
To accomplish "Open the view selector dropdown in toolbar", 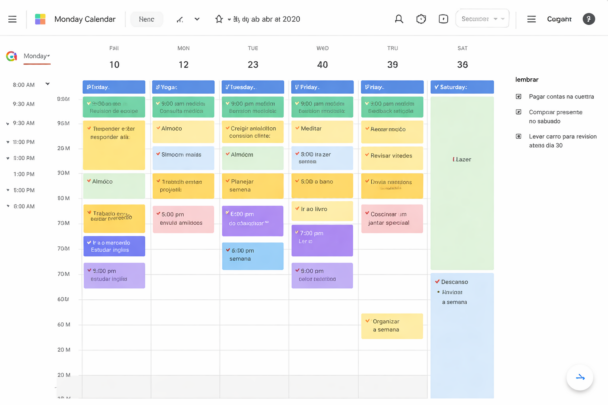I will pyautogui.click(x=482, y=19).
